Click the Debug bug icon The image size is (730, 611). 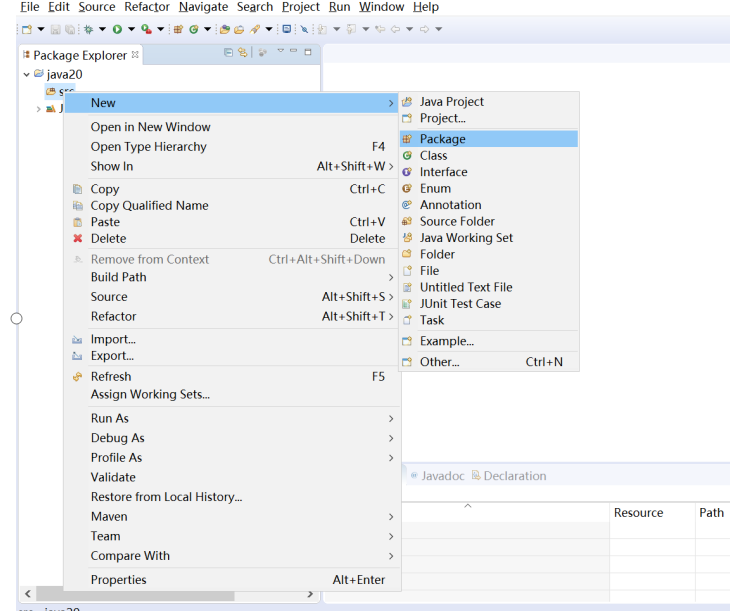tap(88, 29)
